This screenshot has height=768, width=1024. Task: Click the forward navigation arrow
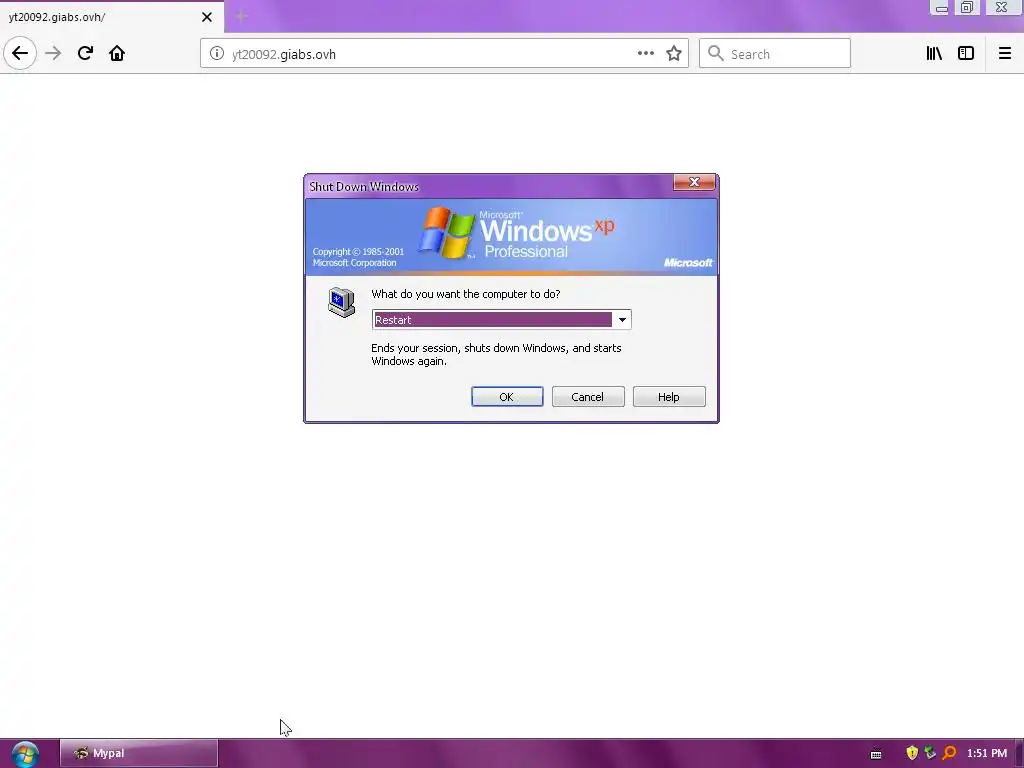click(x=53, y=54)
